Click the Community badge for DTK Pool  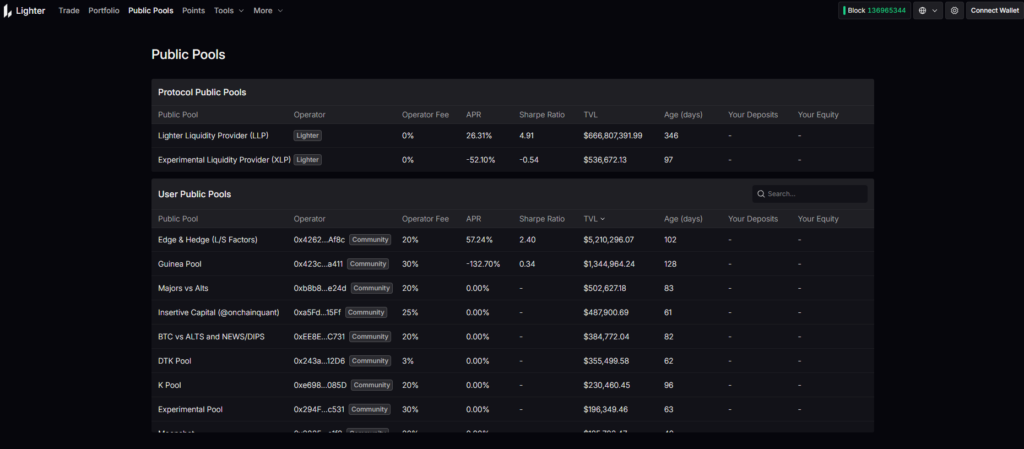pos(370,361)
